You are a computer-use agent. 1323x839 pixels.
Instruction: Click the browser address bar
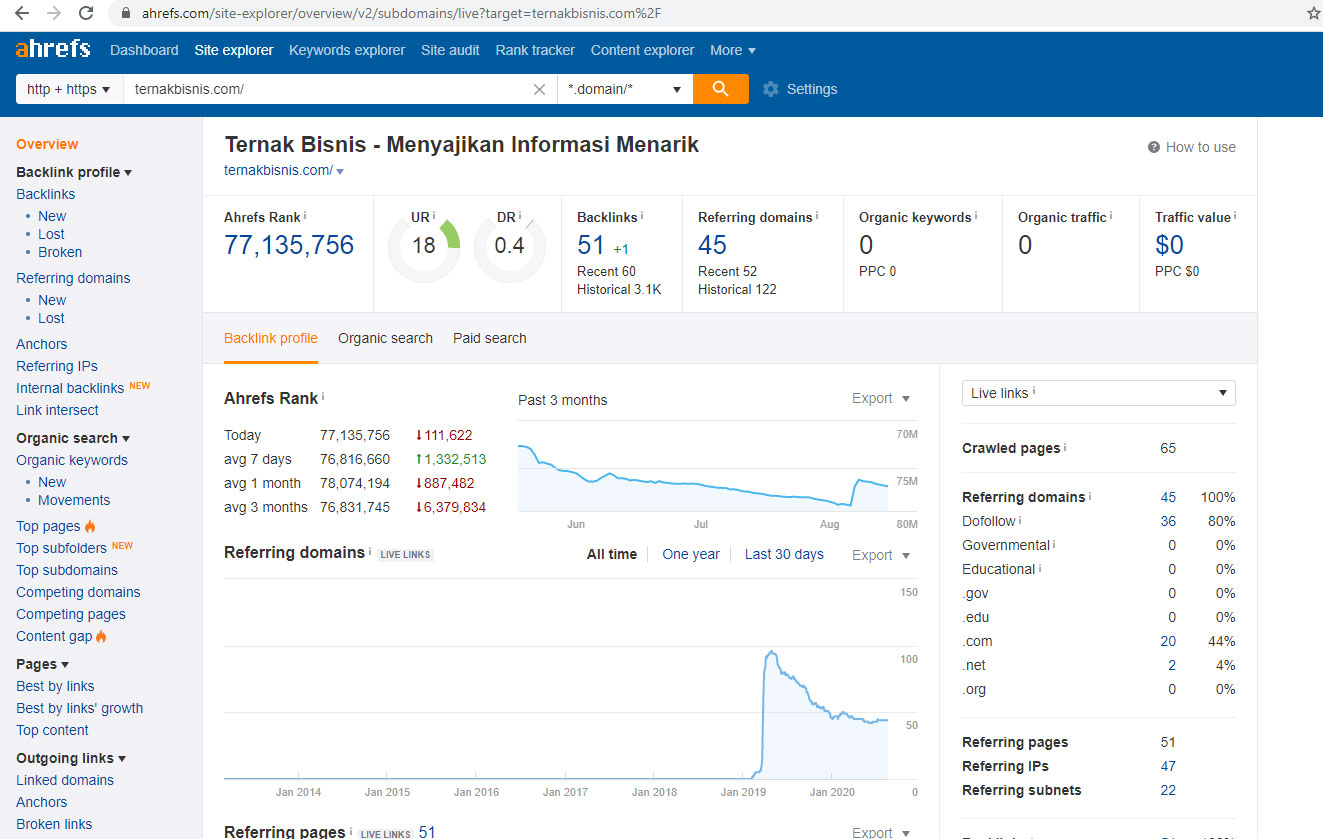pyautogui.click(x=700, y=14)
